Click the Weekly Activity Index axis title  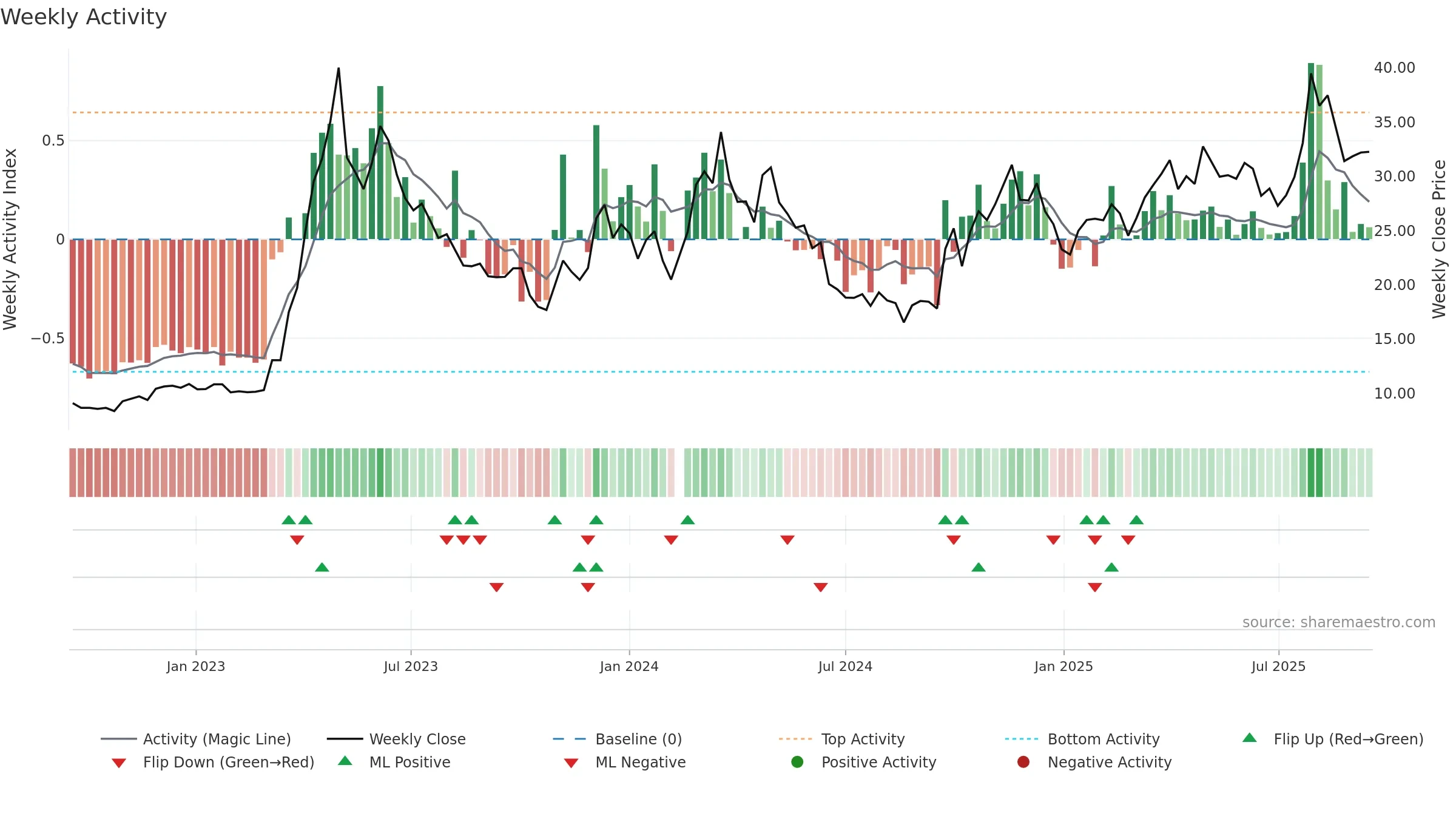click(10, 240)
